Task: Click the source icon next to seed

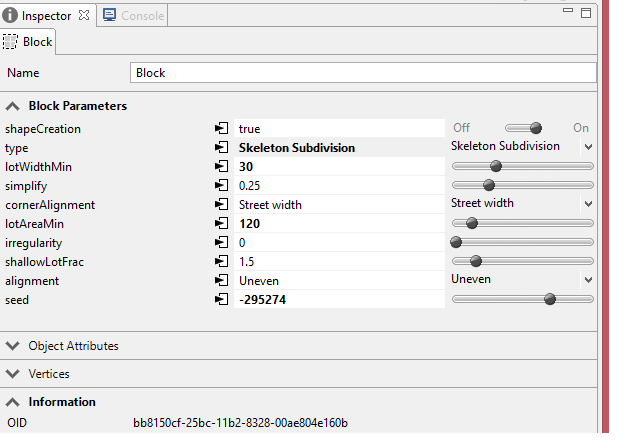Action: [221, 299]
